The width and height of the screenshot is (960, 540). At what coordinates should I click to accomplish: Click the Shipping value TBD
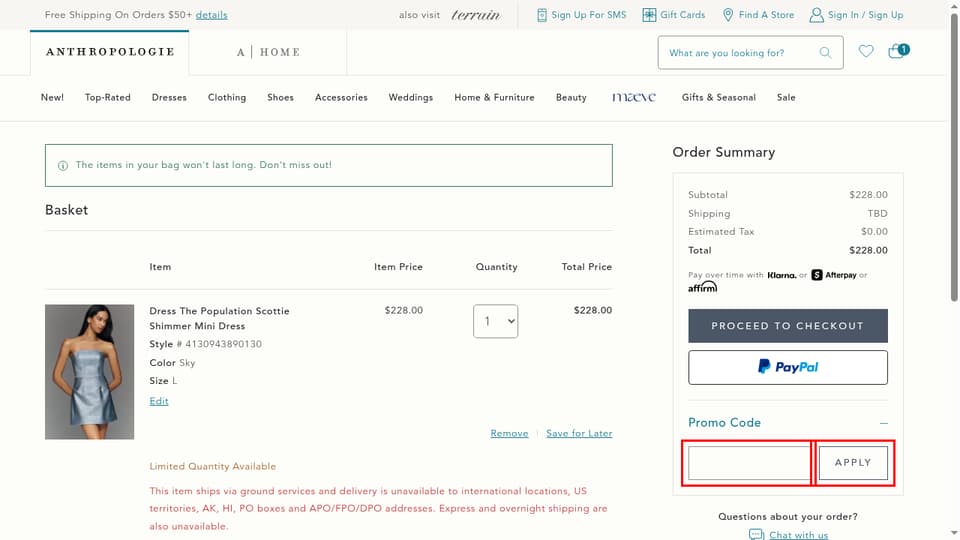(877, 214)
